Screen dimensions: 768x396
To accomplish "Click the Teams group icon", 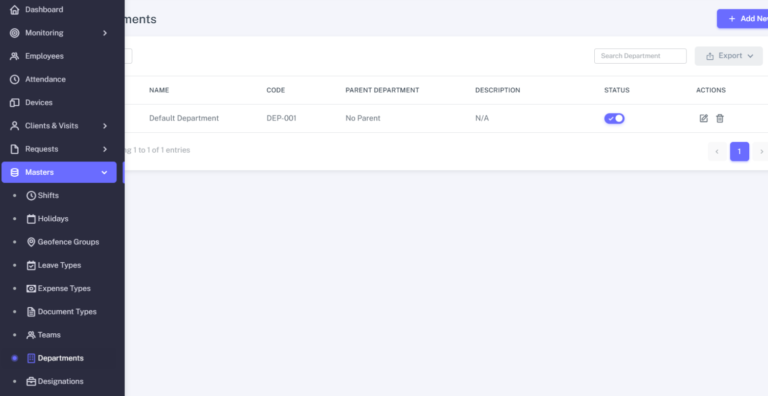I will pos(31,335).
